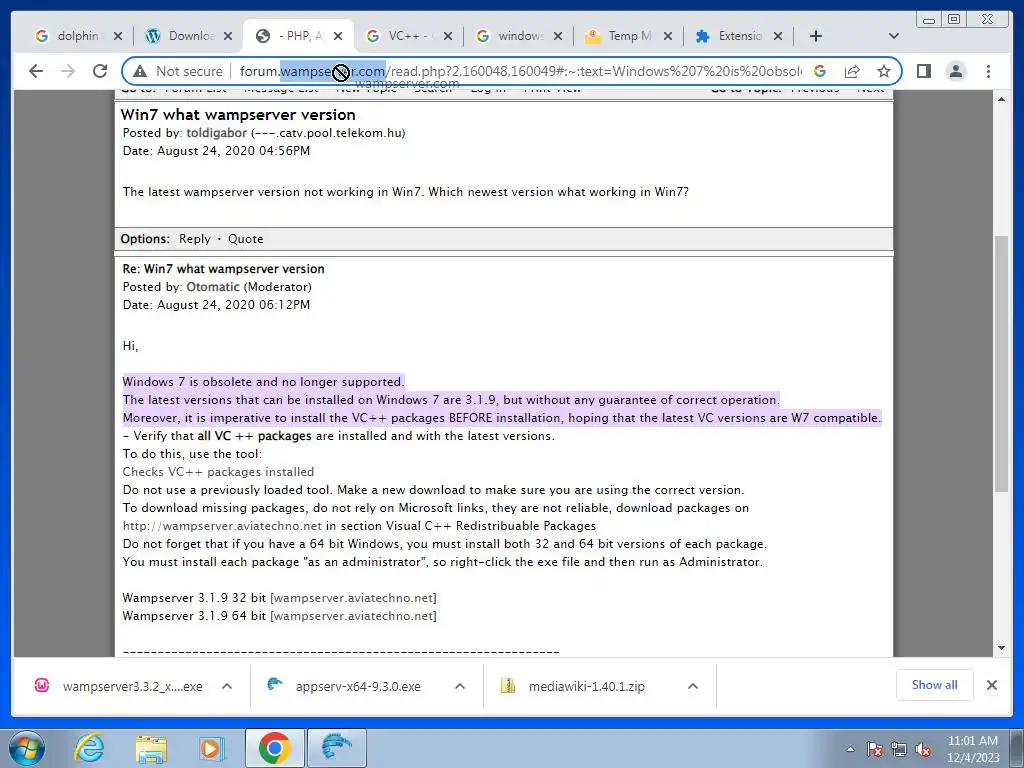
Task: Open the Windows Start menu
Action: [27, 748]
